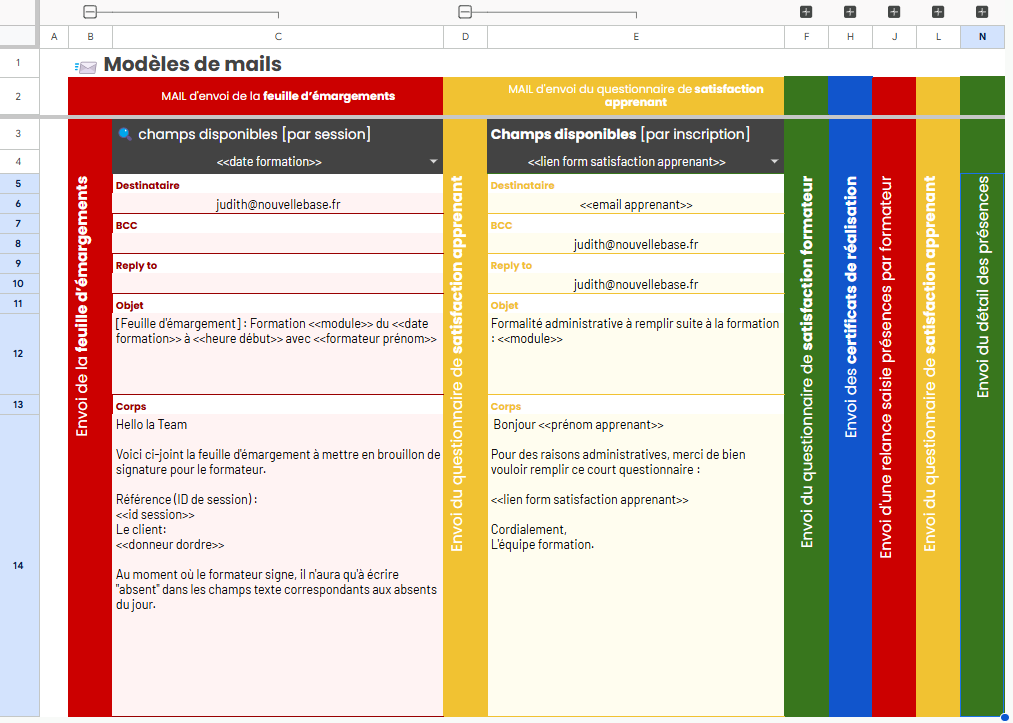
Task: Click the green 'satisfaction formateur' vertical banner
Action: click(x=806, y=417)
